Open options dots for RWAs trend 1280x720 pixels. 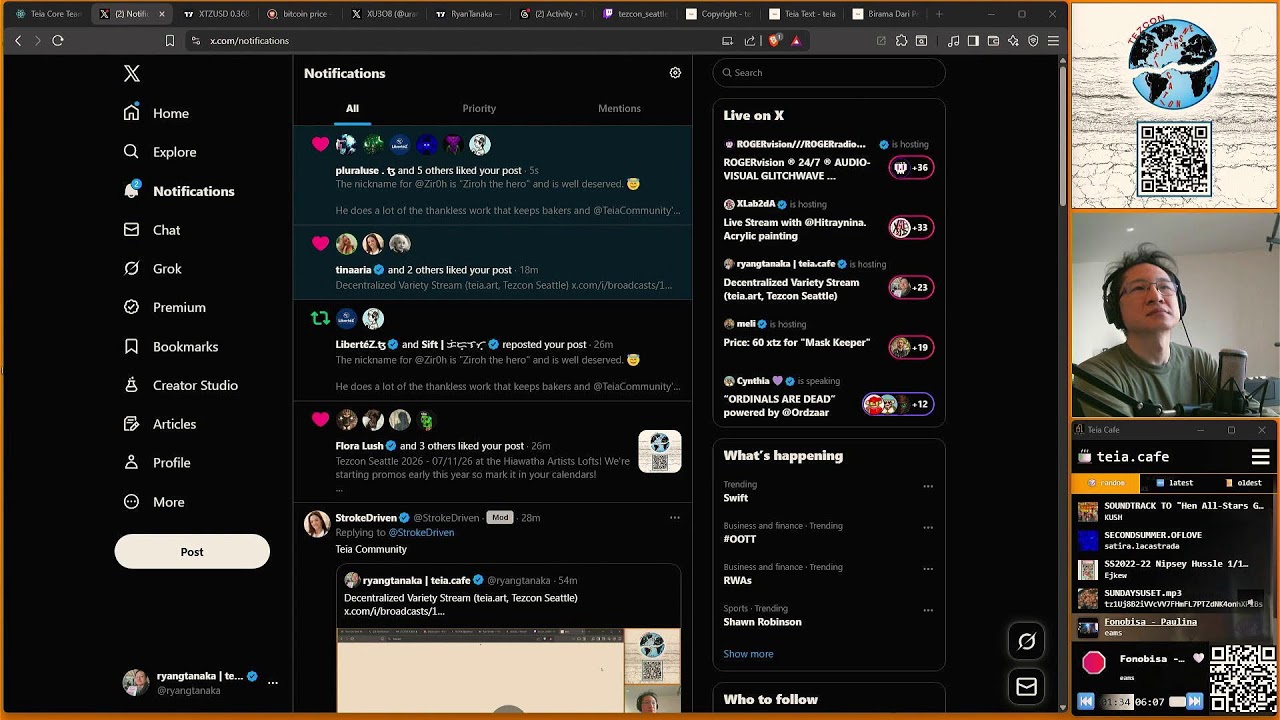point(928,569)
